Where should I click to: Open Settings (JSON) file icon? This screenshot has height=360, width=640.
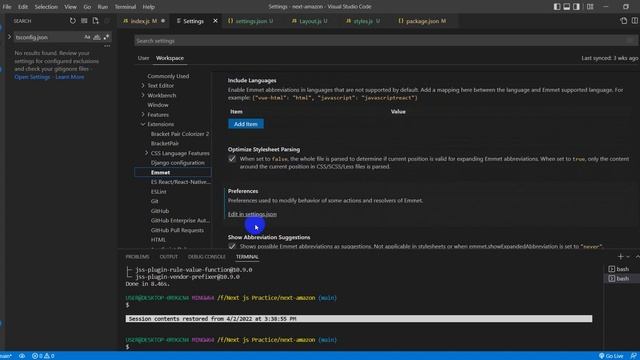(x=623, y=21)
